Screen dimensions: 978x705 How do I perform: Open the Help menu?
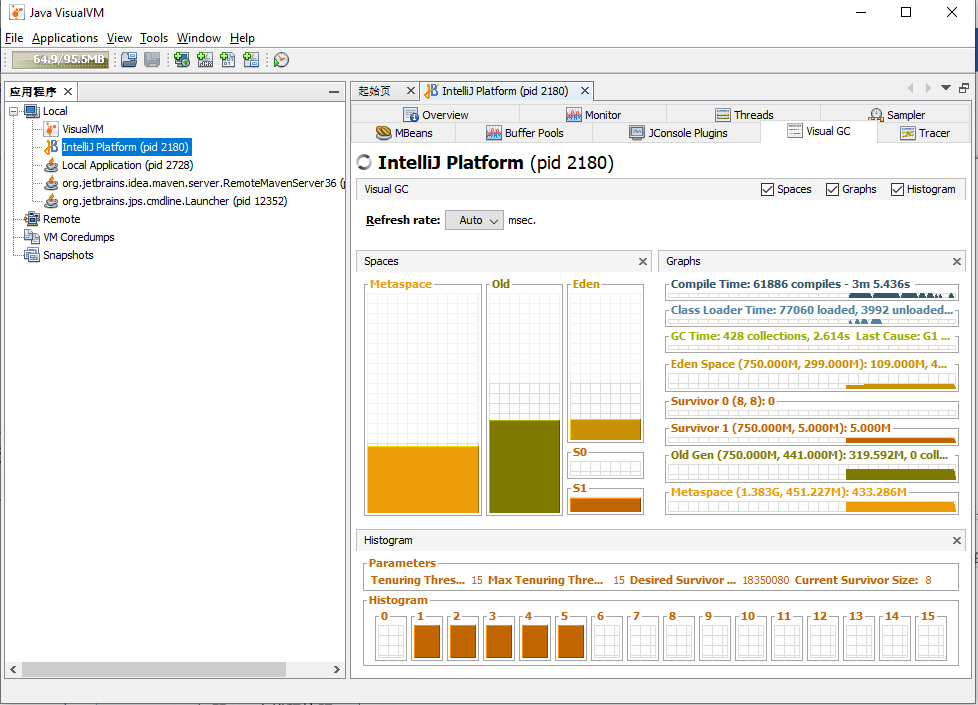click(243, 38)
